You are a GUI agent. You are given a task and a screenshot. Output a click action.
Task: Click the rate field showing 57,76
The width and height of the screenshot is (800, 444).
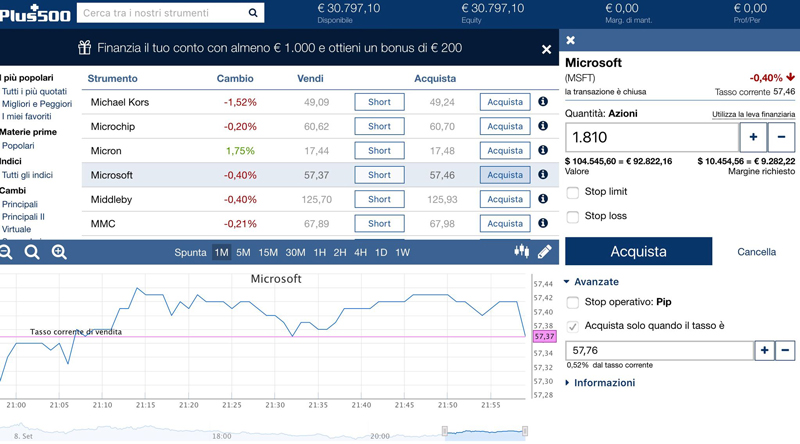(660, 350)
